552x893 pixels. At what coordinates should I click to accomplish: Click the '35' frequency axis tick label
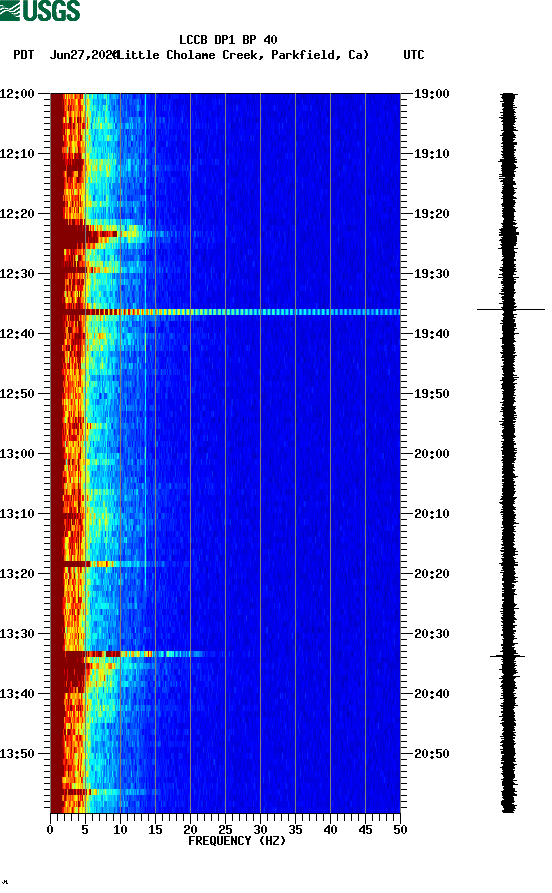tap(295, 830)
